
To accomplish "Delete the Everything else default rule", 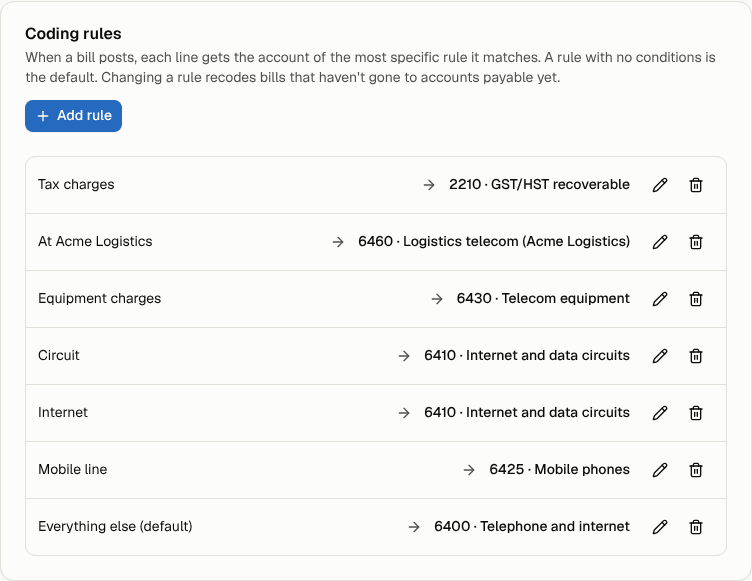I will 696,527.
